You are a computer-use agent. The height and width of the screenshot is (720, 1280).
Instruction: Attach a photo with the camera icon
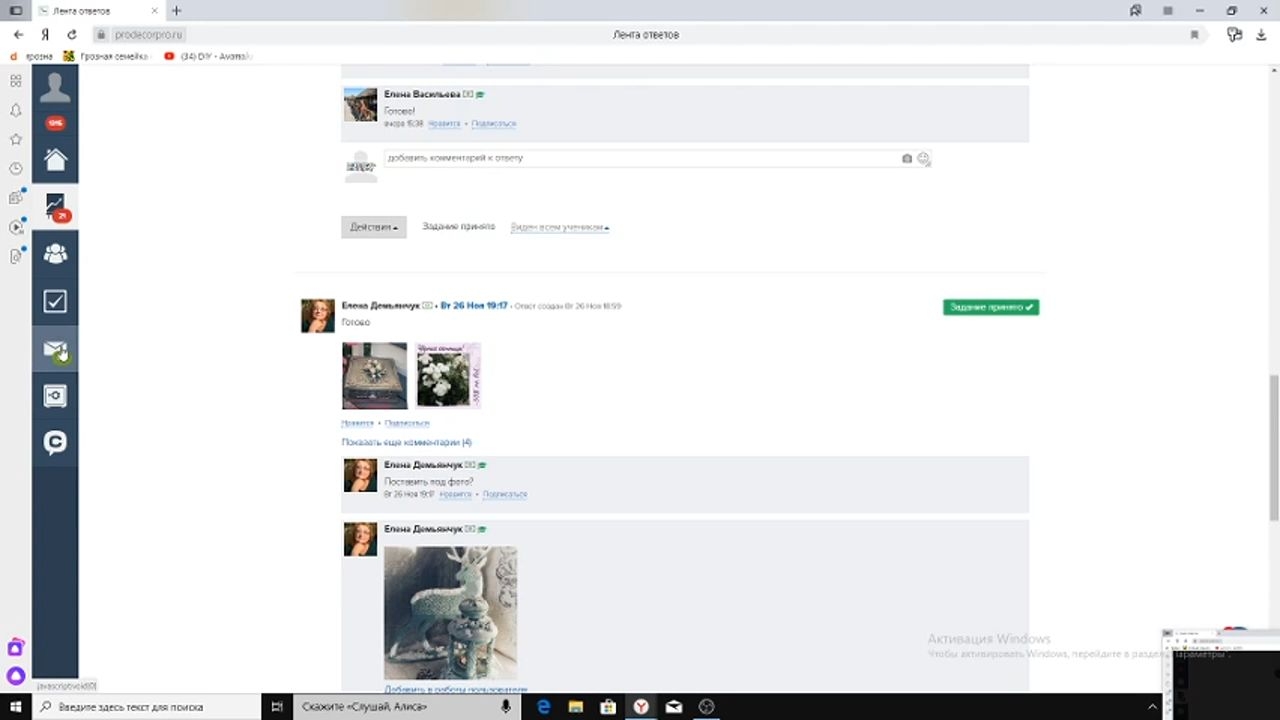coord(907,158)
